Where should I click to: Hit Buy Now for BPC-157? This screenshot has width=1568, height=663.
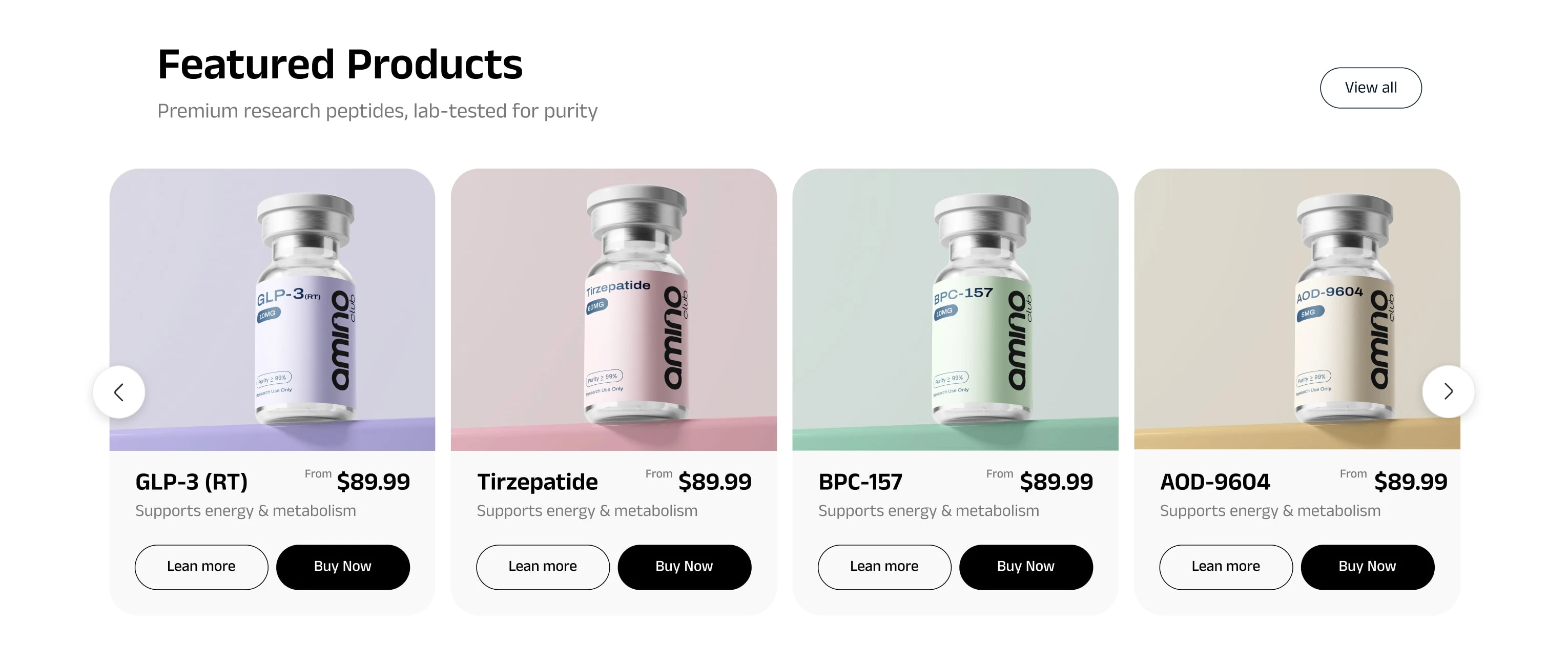[1026, 567]
